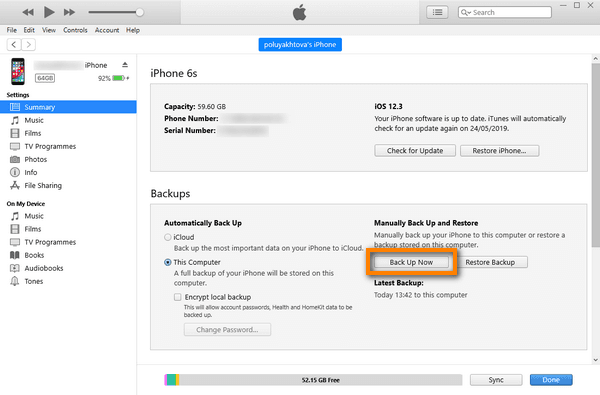Go back with the left chevron
600x395 pixels.
click(14, 44)
